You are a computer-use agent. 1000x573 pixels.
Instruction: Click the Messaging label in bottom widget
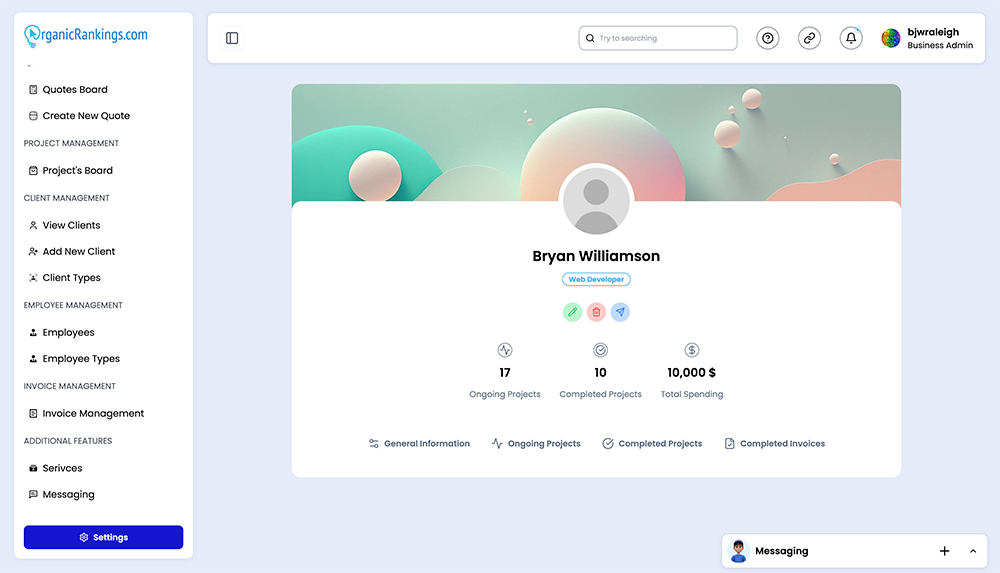(782, 551)
